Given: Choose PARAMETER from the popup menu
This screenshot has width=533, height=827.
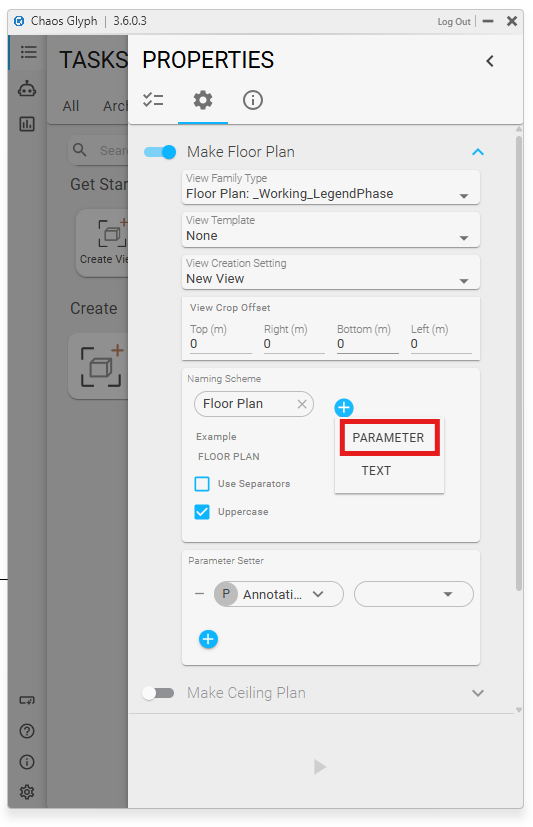Looking at the screenshot, I should coord(389,437).
